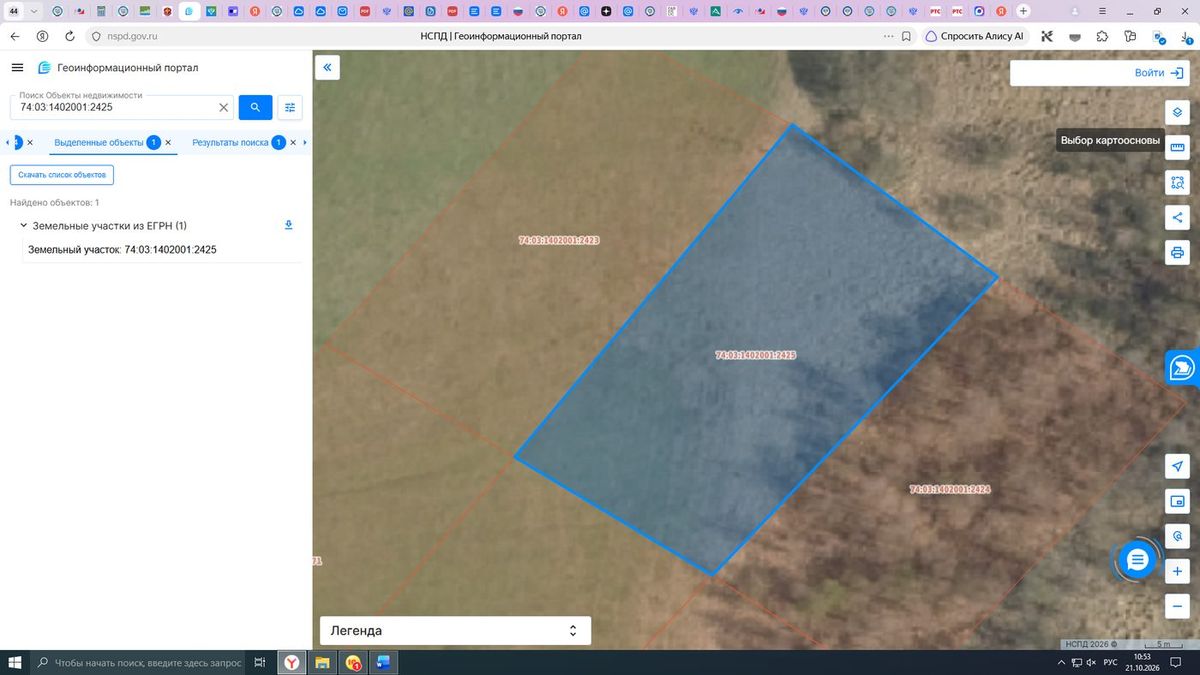The width and height of the screenshot is (1200, 675).
Task: Click the Войти login button
Action: 1158,73
